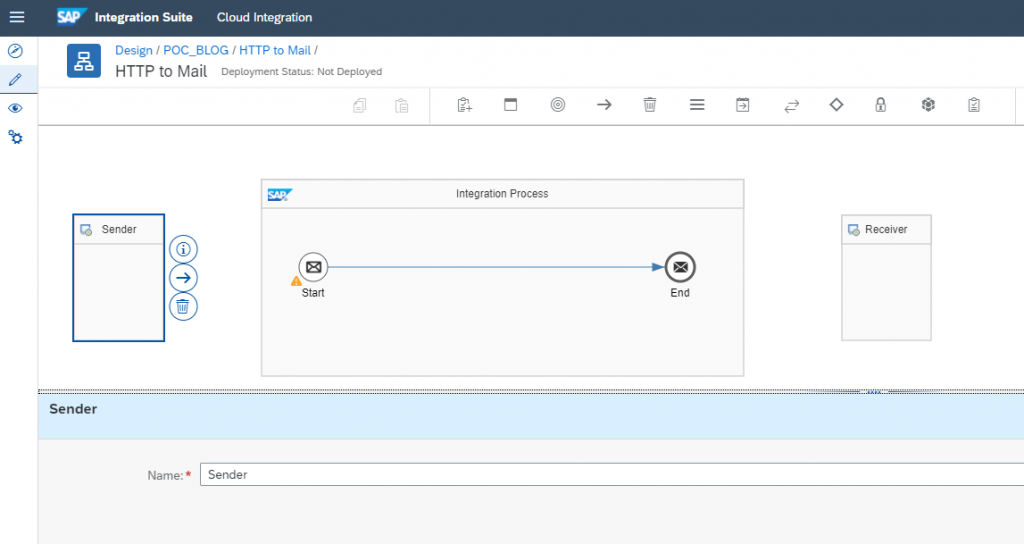1024x544 pixels.
Task: Select the Connector arrow tool
Action: [x=604, y=104]
